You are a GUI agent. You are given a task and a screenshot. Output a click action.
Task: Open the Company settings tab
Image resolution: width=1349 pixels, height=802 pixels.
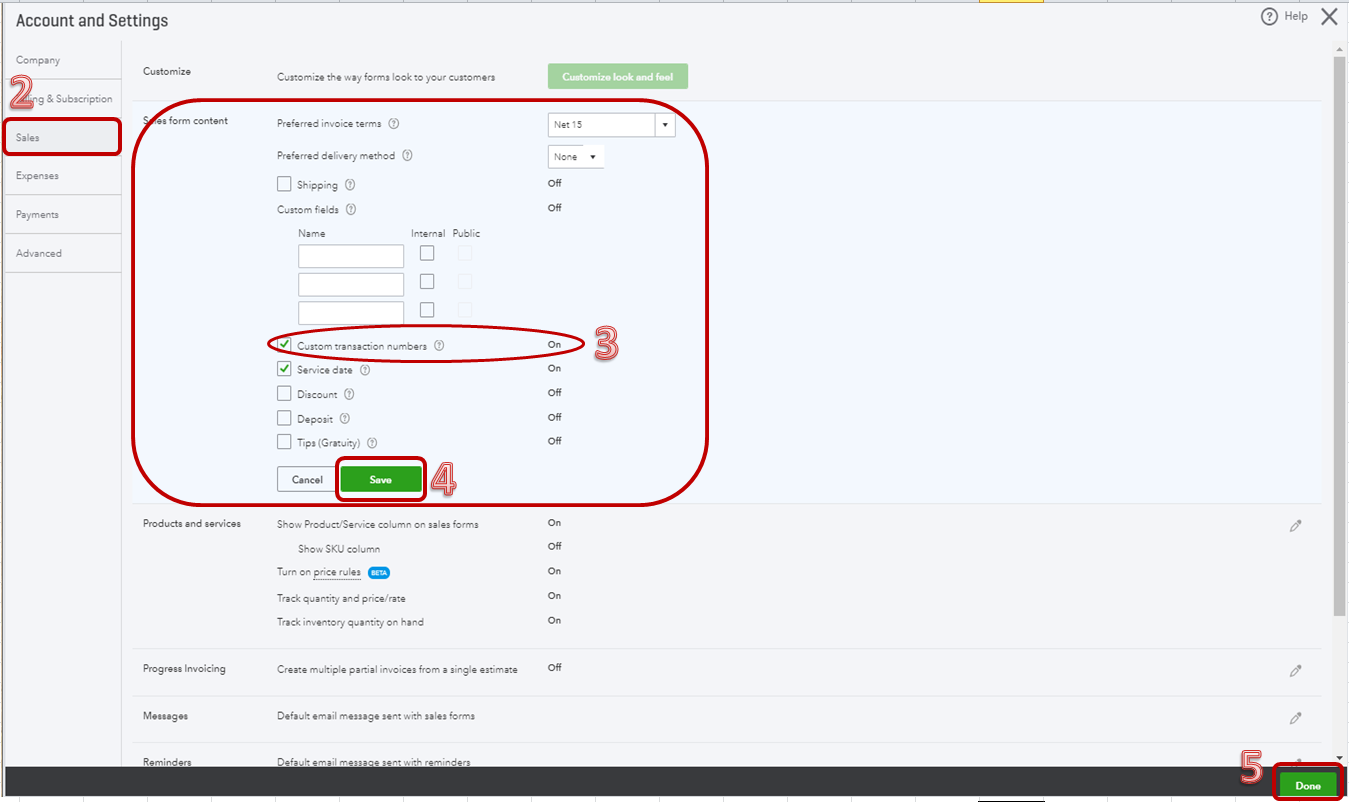pos(38,60)
